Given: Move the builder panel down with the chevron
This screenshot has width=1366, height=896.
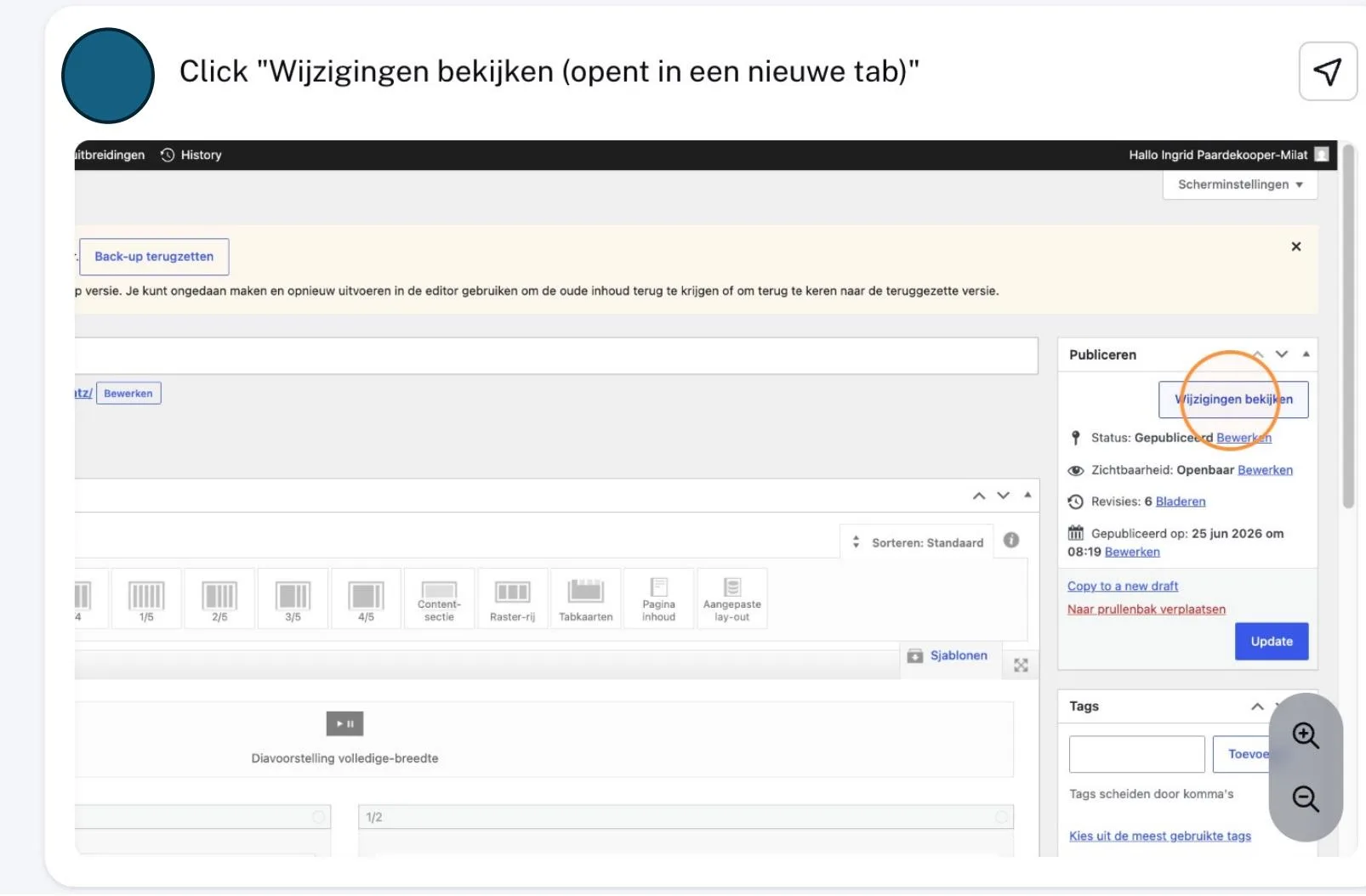Looking at the screenshot, I should [x=1004, y=496].
